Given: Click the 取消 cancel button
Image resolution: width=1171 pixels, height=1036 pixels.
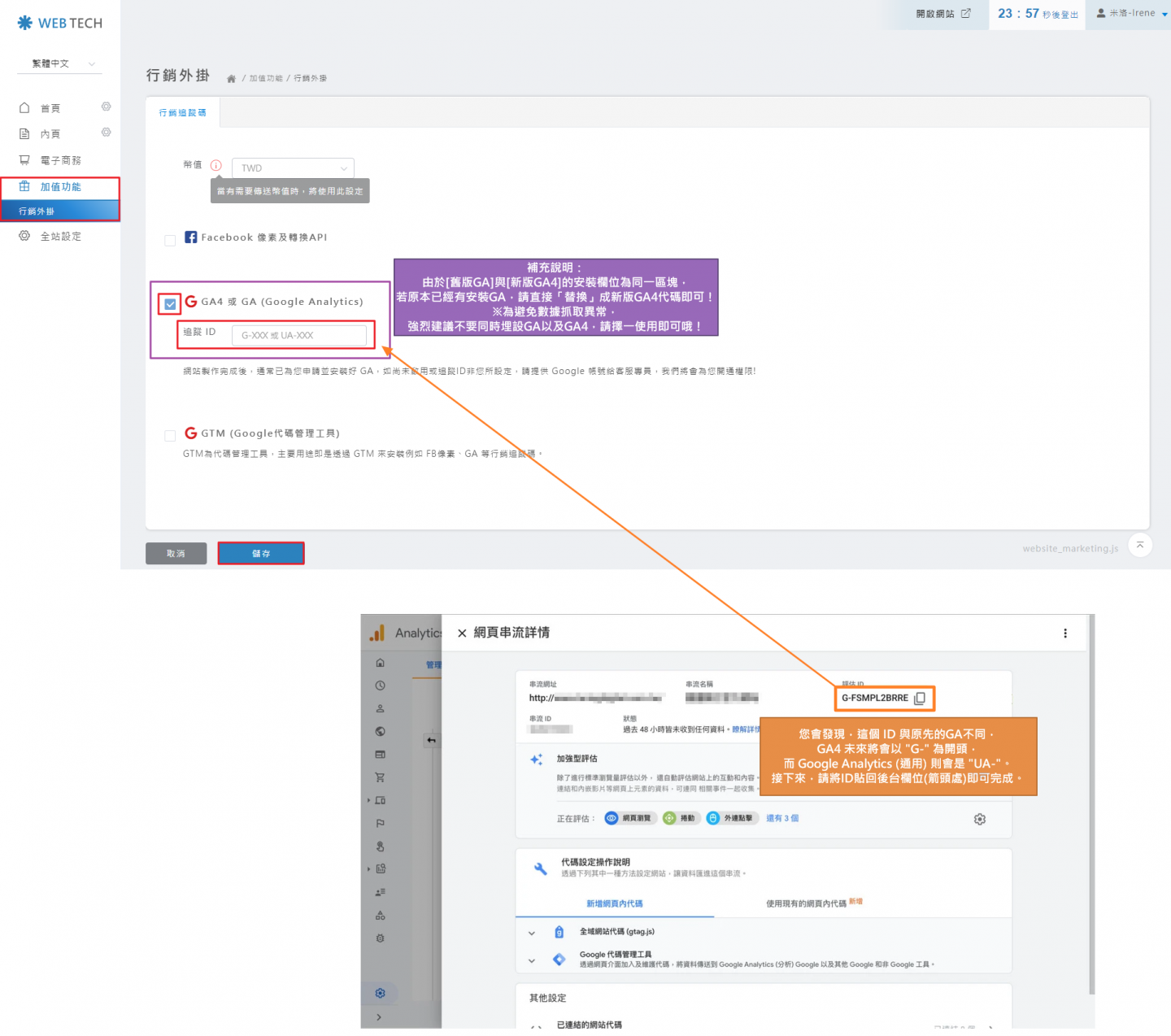Looking at the screenshot, I should tap(176, 554).
